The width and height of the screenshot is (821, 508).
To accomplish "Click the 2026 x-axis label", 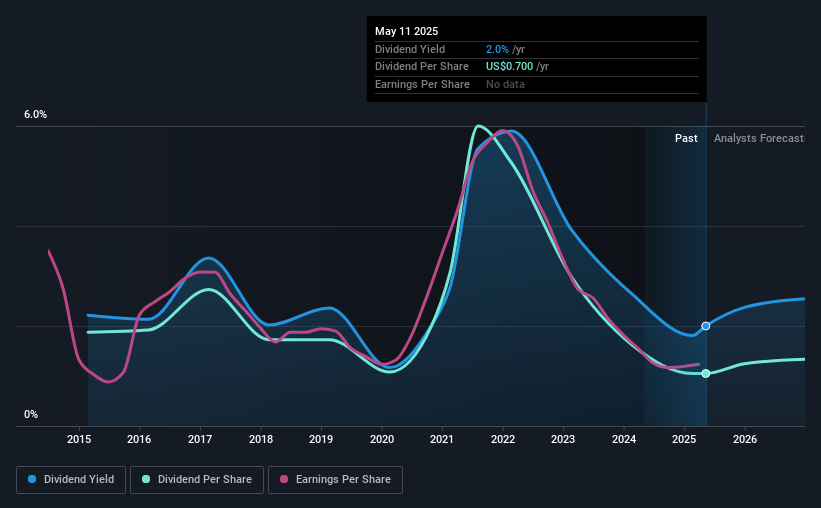I will point(745,439).
